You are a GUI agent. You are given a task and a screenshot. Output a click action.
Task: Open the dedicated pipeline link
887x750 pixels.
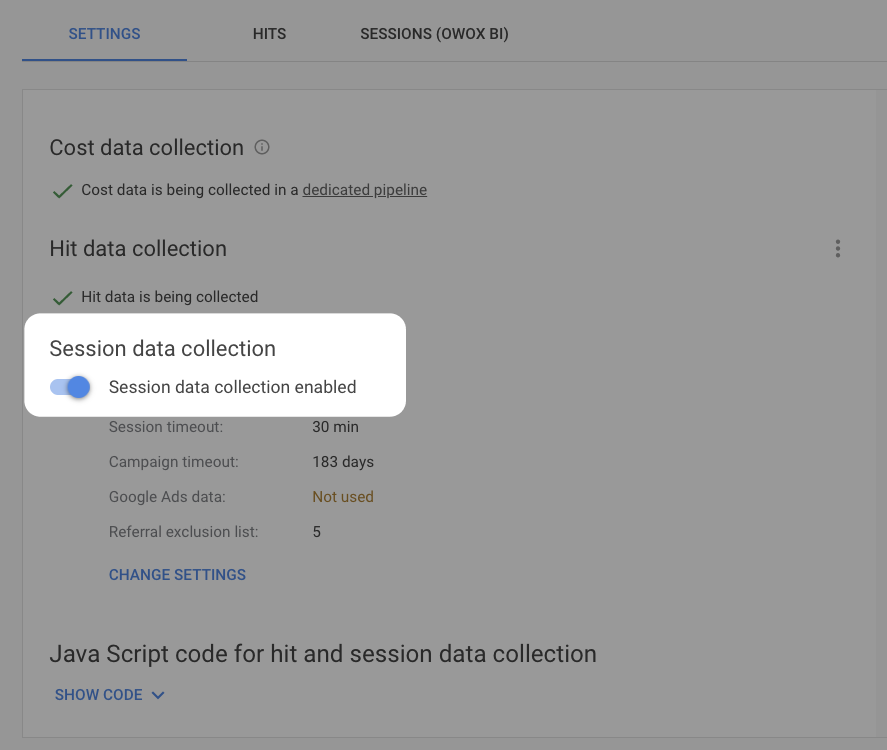pos(364,189)
